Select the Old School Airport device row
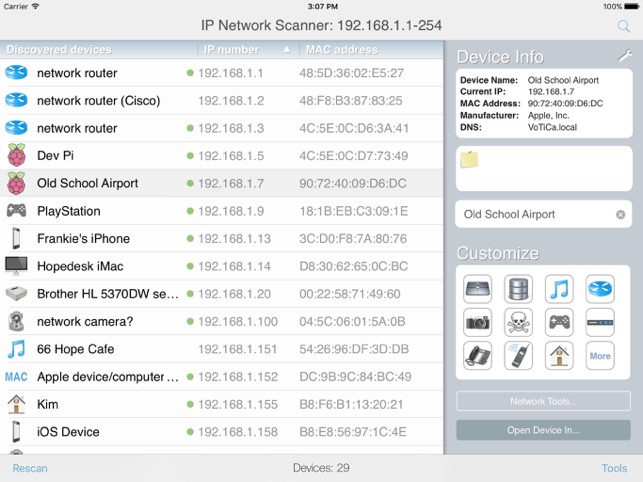Image resolution: width=643 pixels, height=482 pixels. 221,183
